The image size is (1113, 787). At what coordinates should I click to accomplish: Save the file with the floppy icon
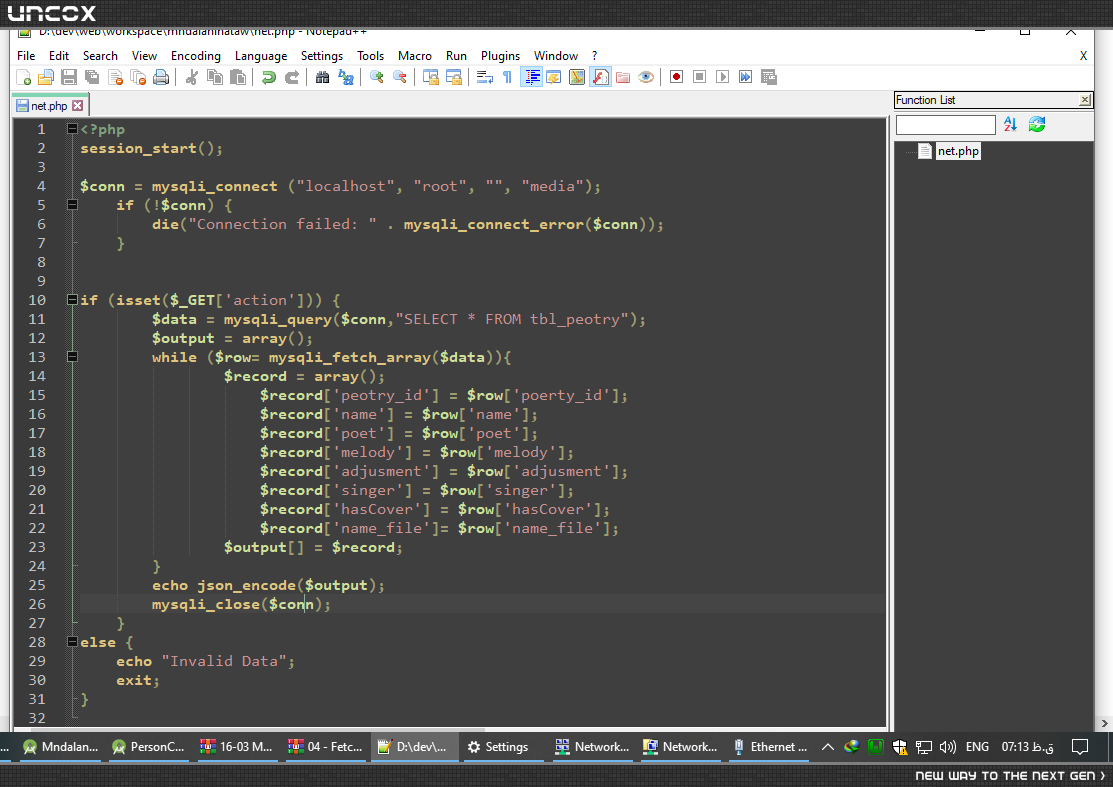(x=69, y=77)
